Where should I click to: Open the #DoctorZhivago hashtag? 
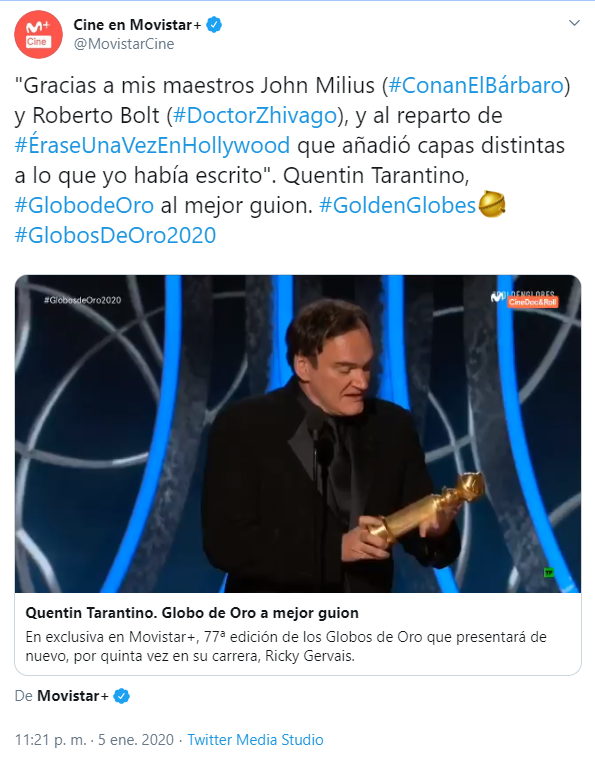(x=255, y=116)
